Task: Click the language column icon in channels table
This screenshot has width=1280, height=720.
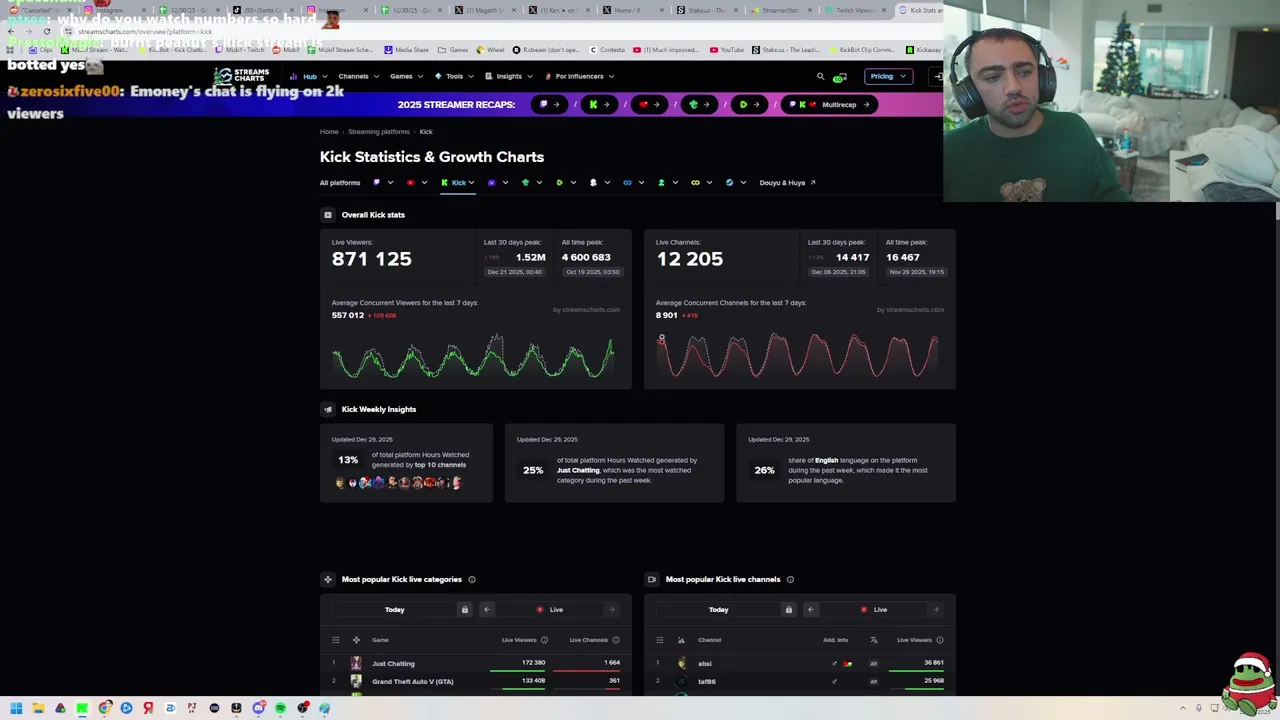Action: (x=874, y=640)
